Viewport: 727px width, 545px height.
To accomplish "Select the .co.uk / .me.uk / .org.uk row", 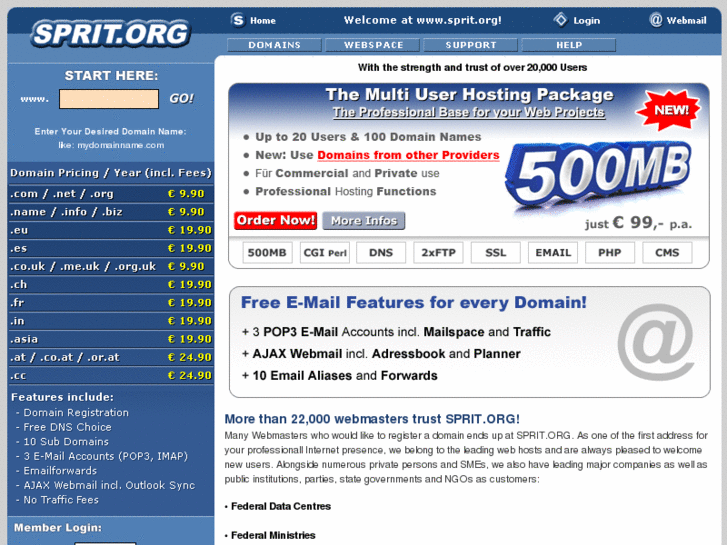I will point(111,266).
